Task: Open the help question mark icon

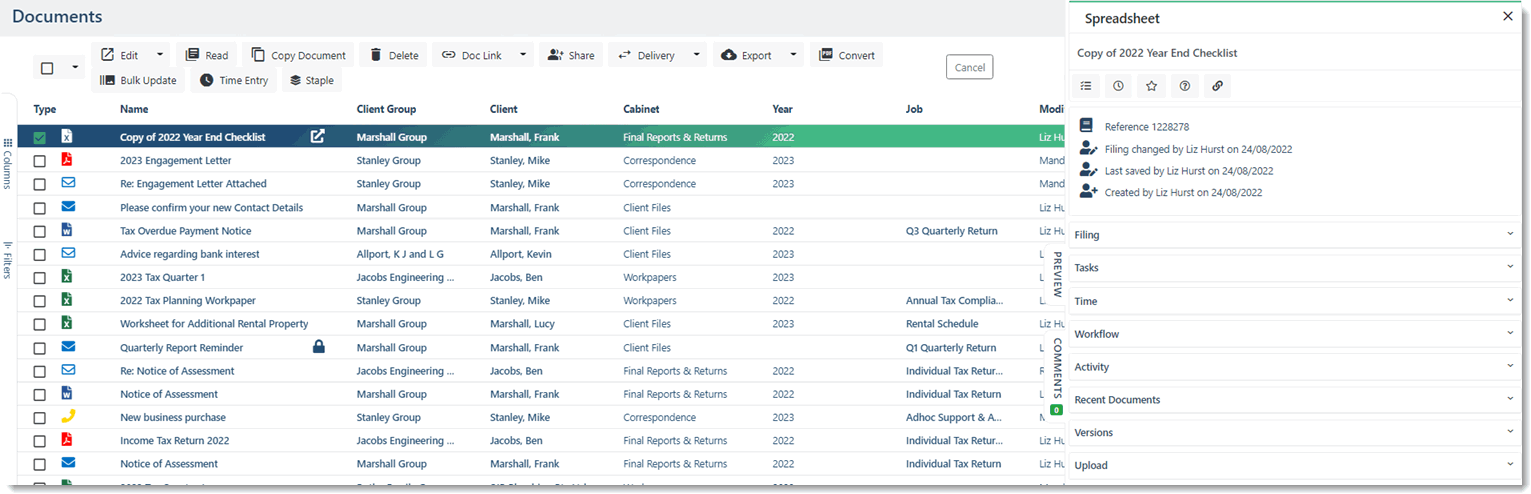Action: pyautogui.click(x=1184, y=86)
